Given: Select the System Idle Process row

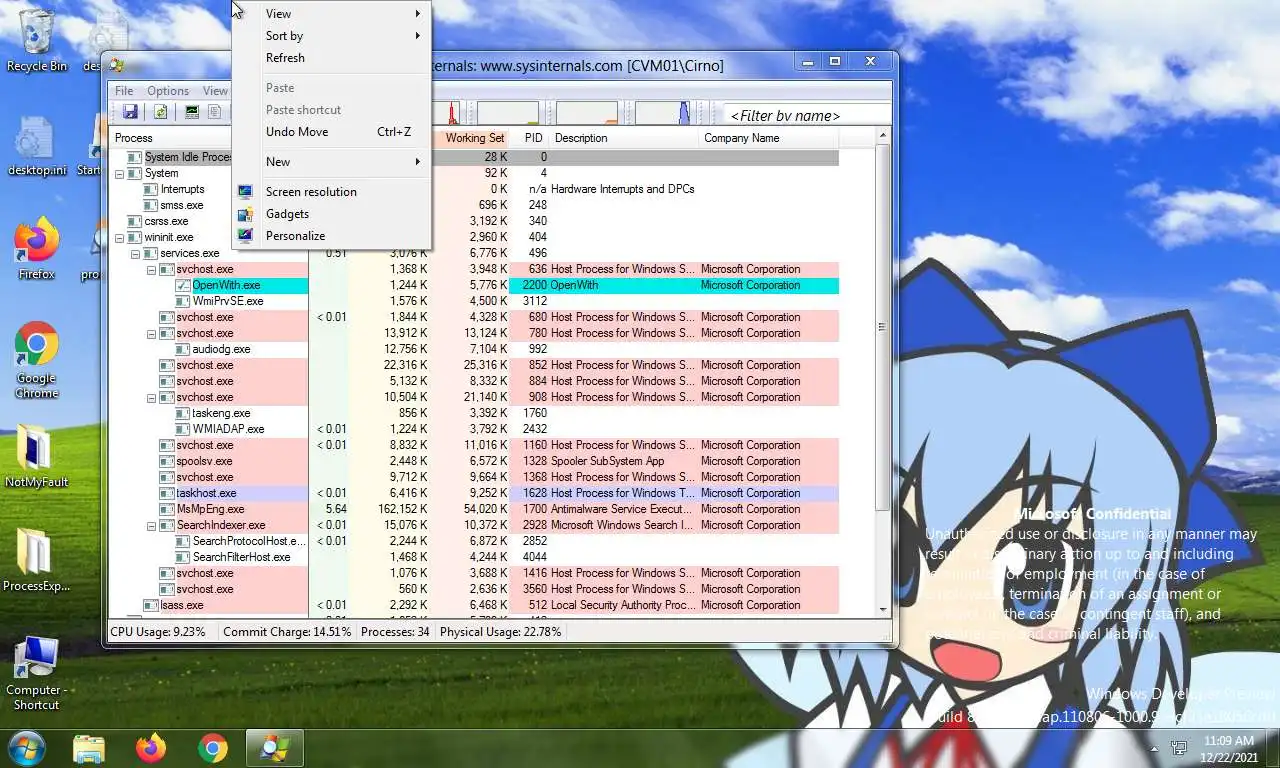Looking at the screenshot, I should point(474,157).
